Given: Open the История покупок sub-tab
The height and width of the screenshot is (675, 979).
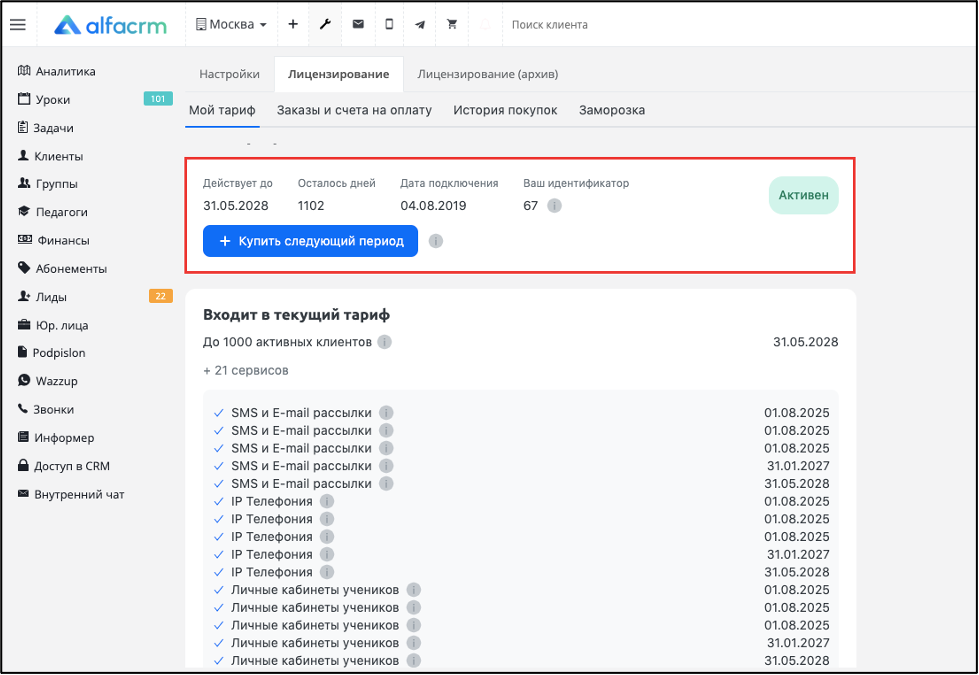Looking at the screenshot, I should (x=505, y=111).
